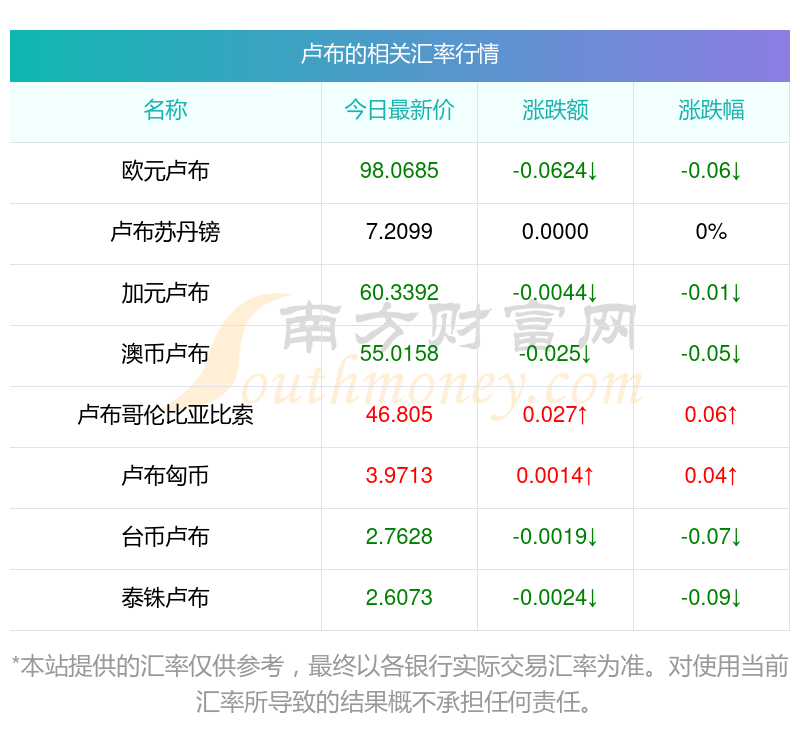The width and height of the screenshot is (800, 733).
Task: Click the price 3.9713
Action: [x=399, y=475]
